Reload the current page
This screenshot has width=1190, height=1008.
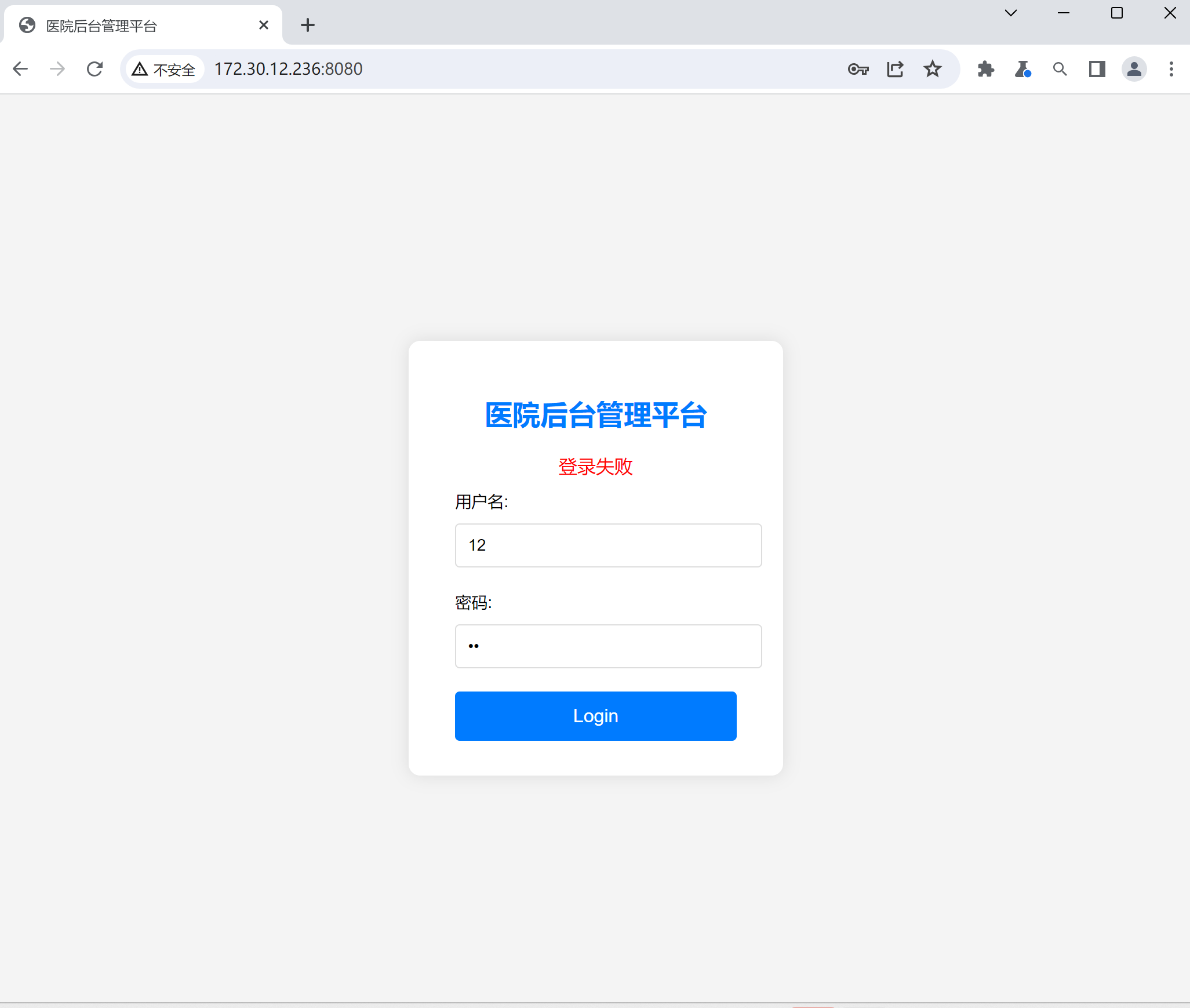[x=94, y=69]
